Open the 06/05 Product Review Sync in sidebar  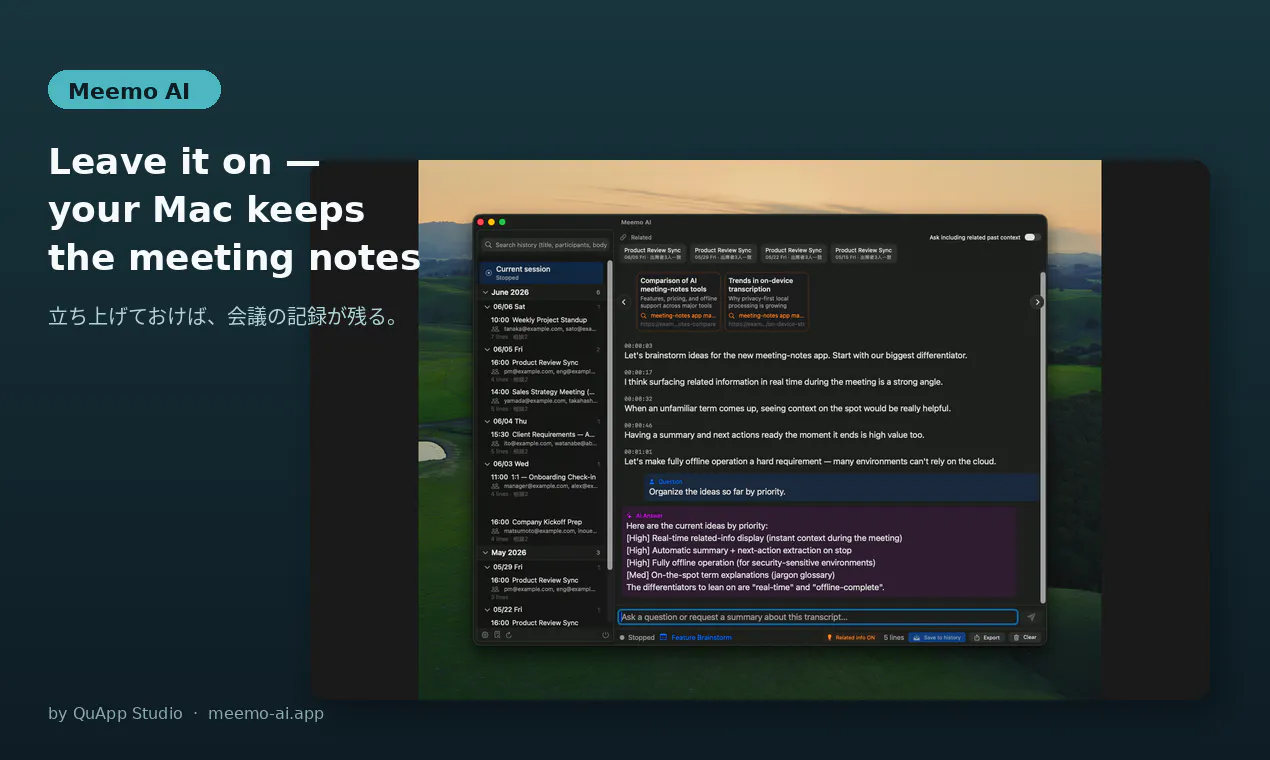coord(544,370)
